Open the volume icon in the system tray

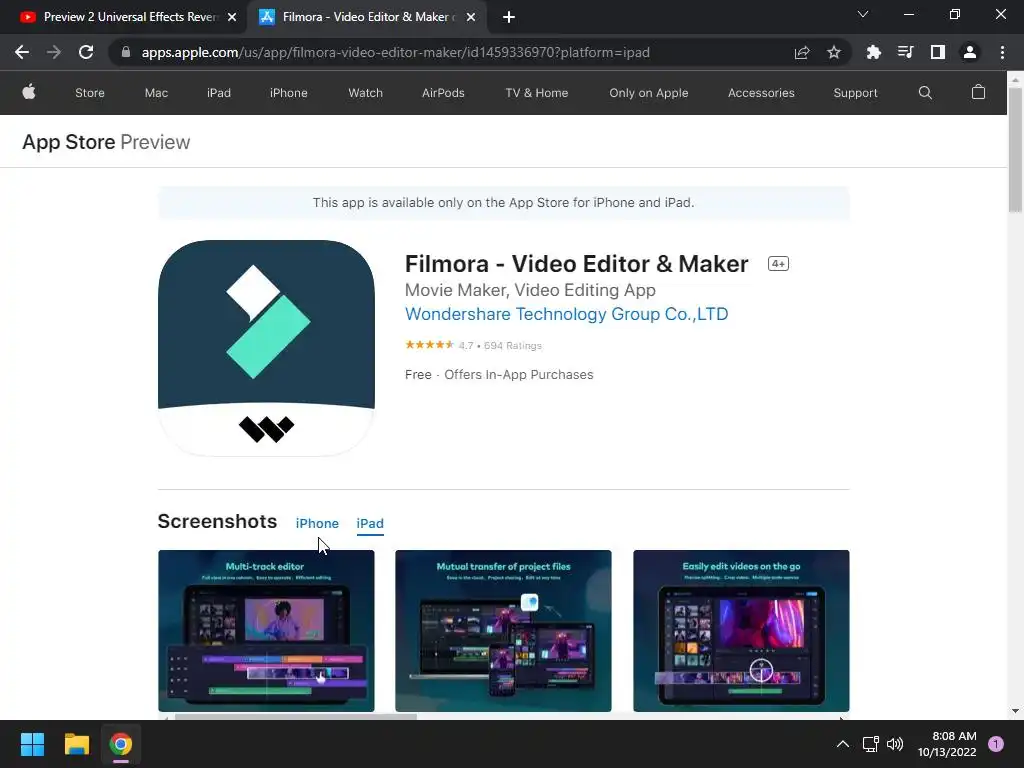click(x=895, y=744)
